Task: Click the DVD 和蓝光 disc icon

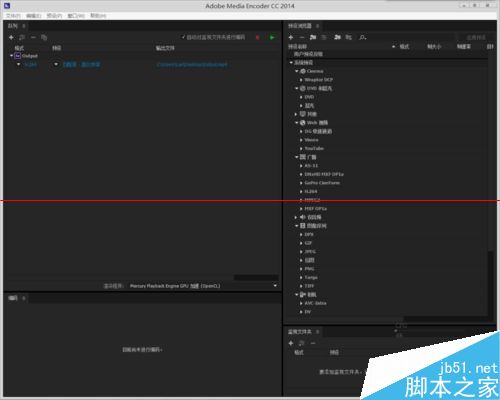Action: 303,88
